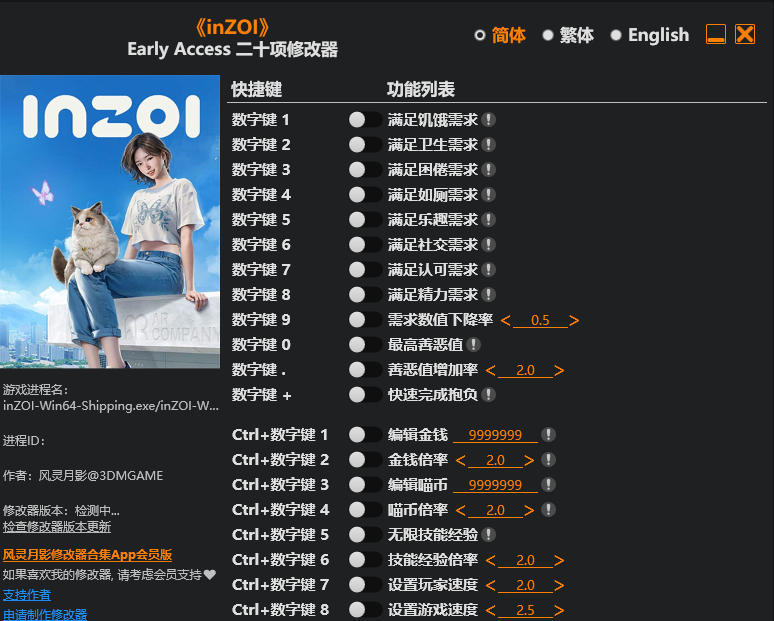Increase 喵币倍率 with right arrow
Screen dimensions: 774x621
click(x=529, y=510)
